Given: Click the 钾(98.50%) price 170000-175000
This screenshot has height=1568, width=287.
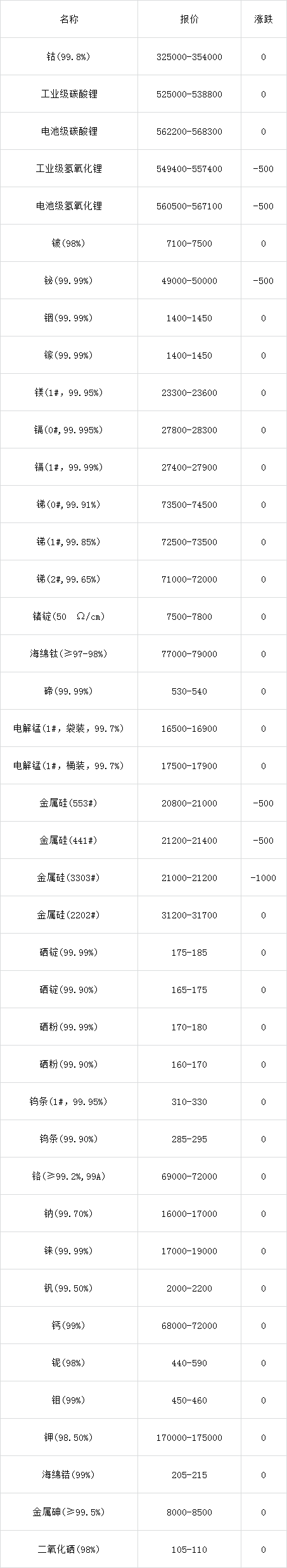Looking at the screenshot, I should pyautogui.click(x=189, y=1438).
